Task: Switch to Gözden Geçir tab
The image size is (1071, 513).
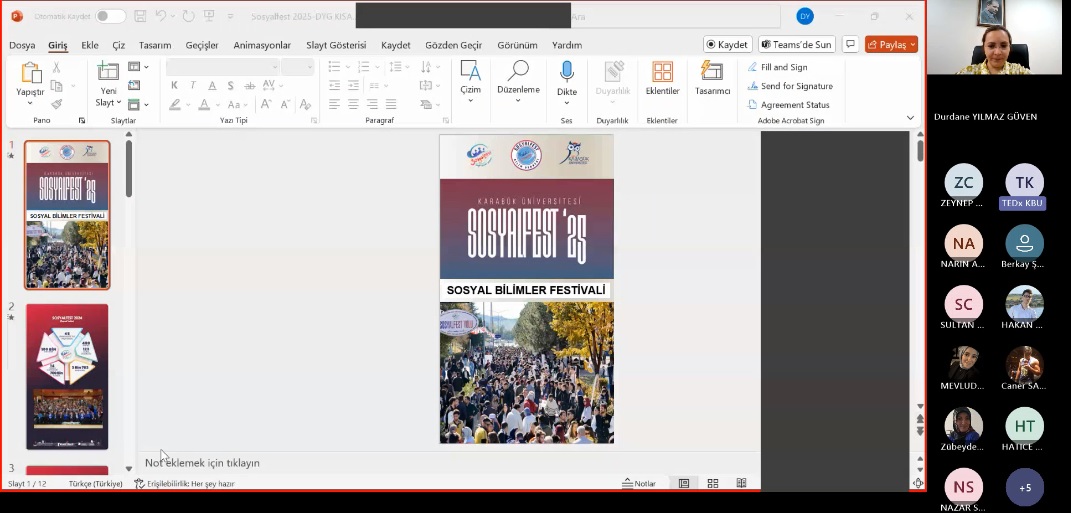Action: coord(454,45)
